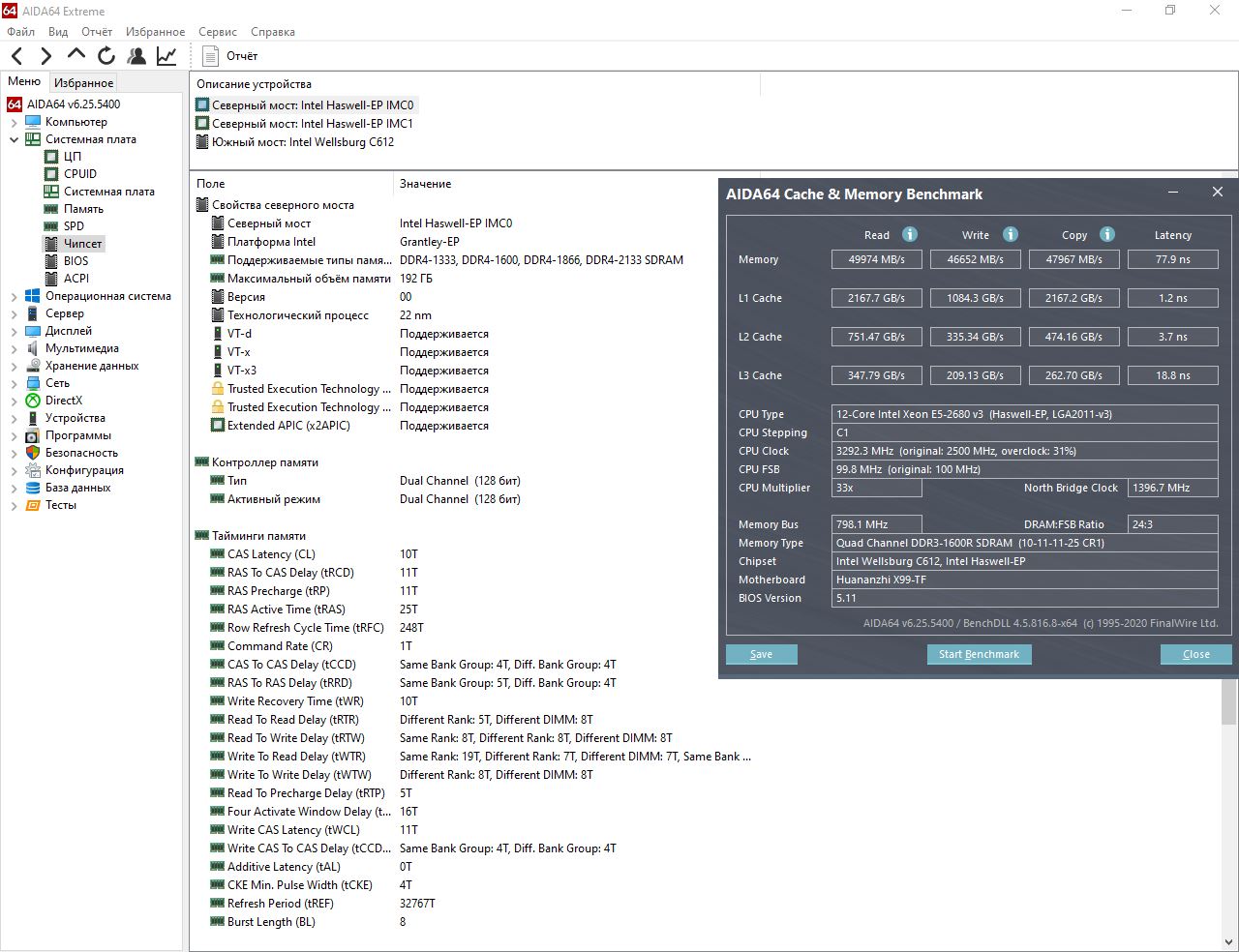Select the Чипсет icon in the tree

click(51, 244)
